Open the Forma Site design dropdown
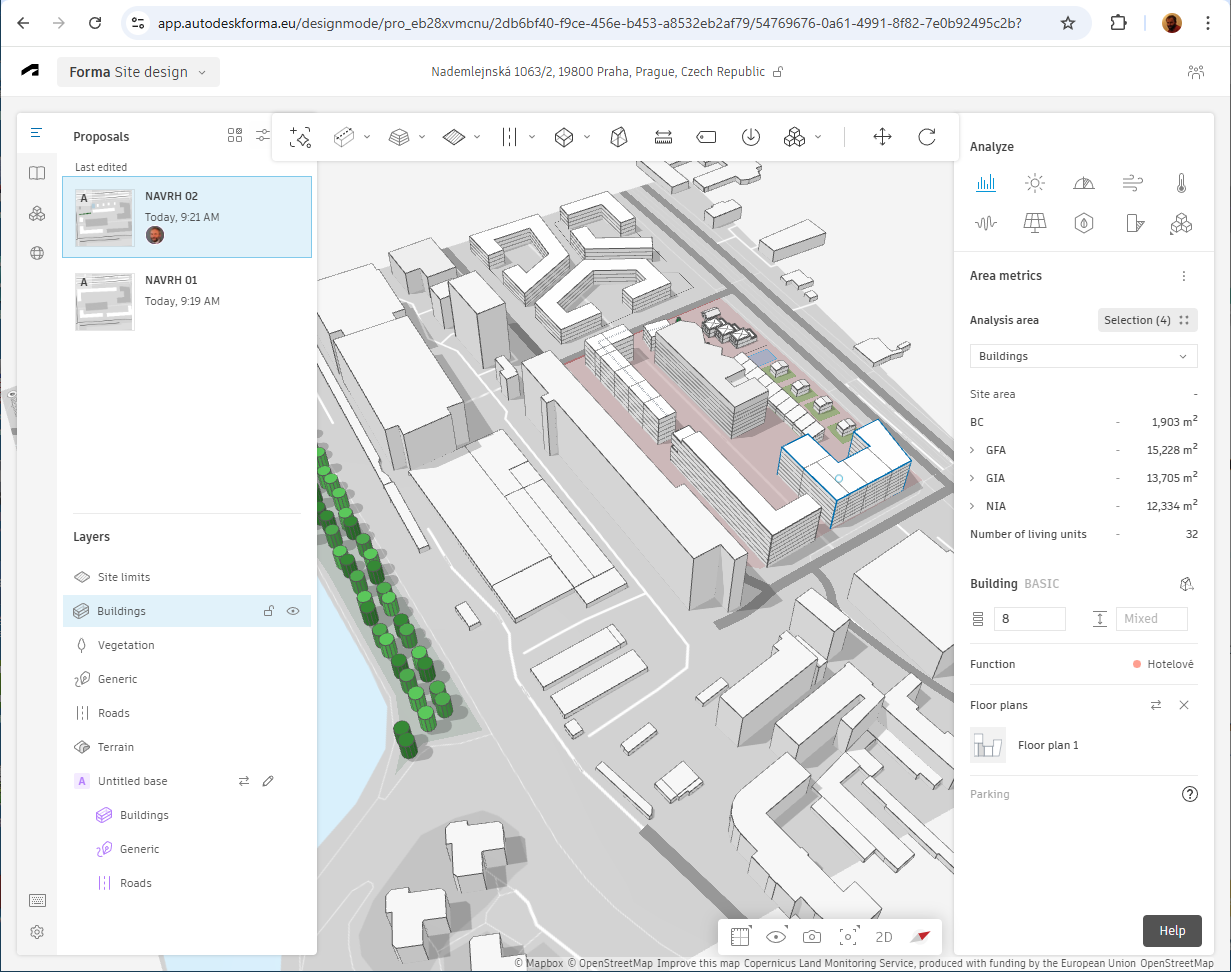The image size is (1231, 972). [138, 72]
